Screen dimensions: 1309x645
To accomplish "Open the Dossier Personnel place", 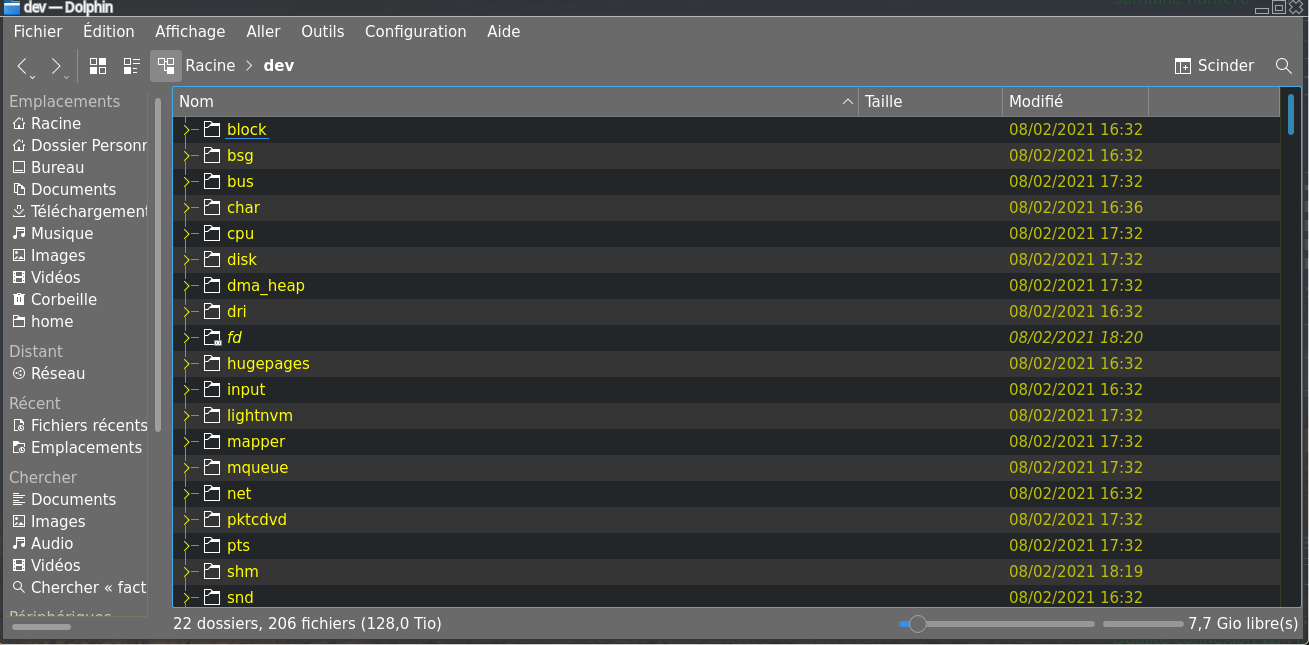I will pos(79,146).
